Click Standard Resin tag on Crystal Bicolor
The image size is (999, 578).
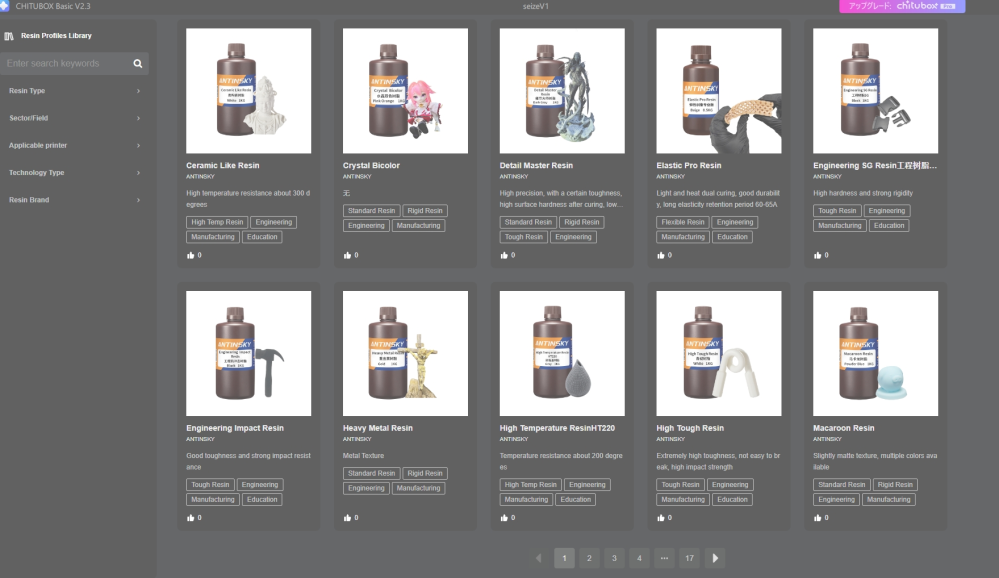[x=371, y=211]
